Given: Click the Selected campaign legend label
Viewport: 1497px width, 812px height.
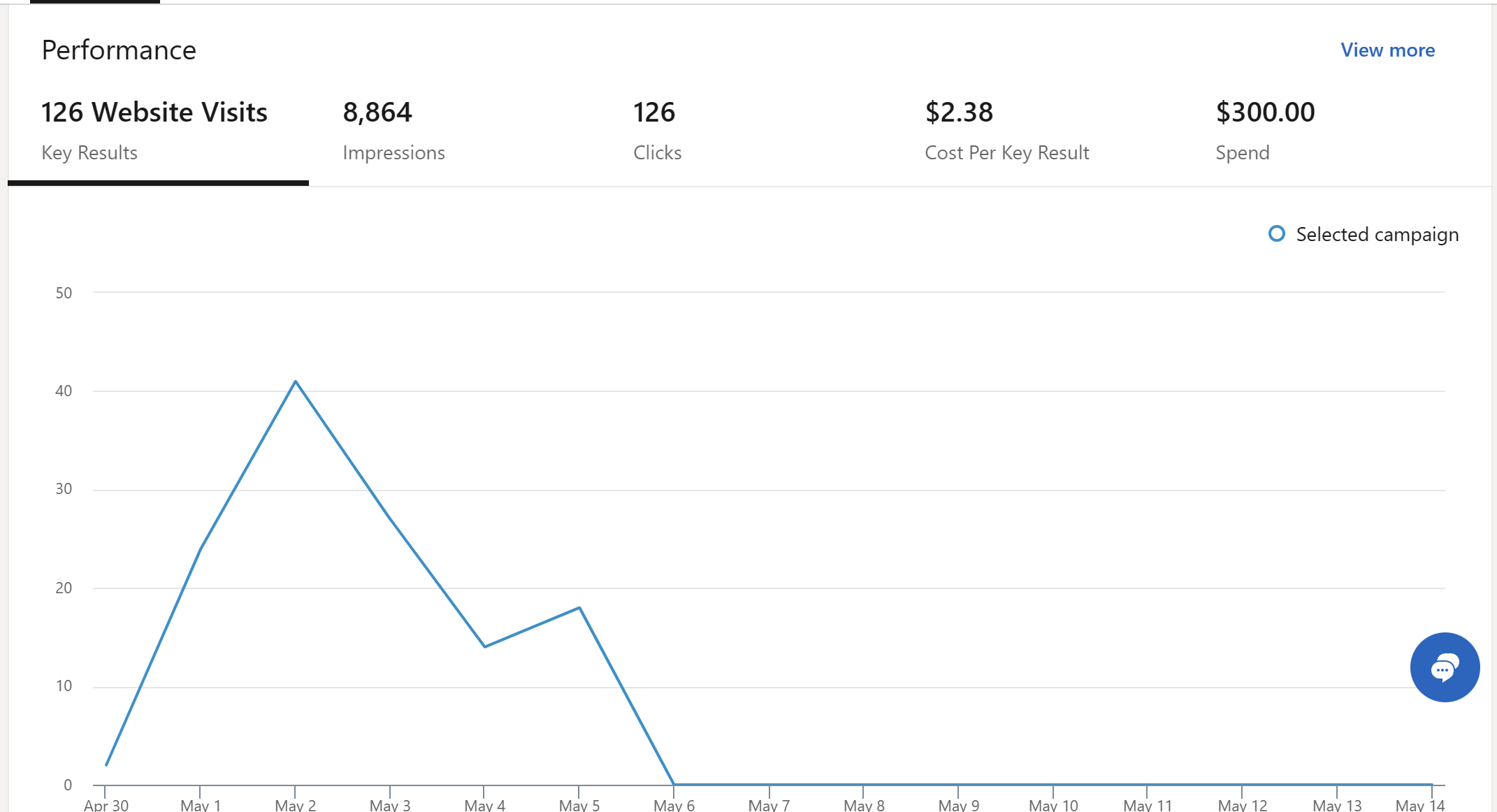Looking at the screenshot, I should click(1377, 235).
